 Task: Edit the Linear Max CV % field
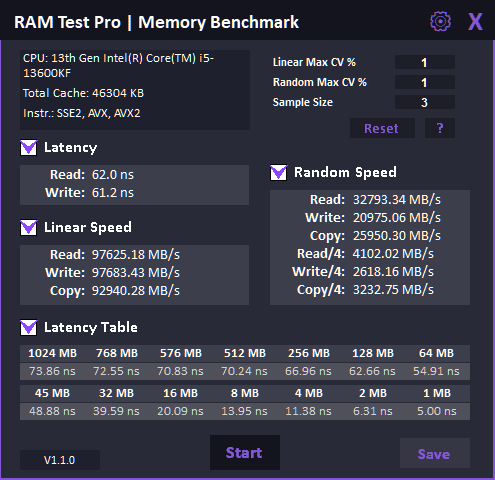pyautogui.click(x=425, y=62)
